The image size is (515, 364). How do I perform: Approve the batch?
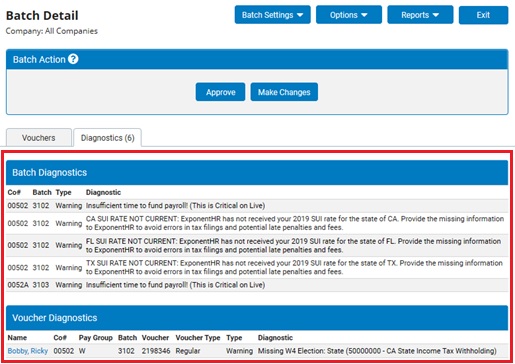[x=220, y=92]
